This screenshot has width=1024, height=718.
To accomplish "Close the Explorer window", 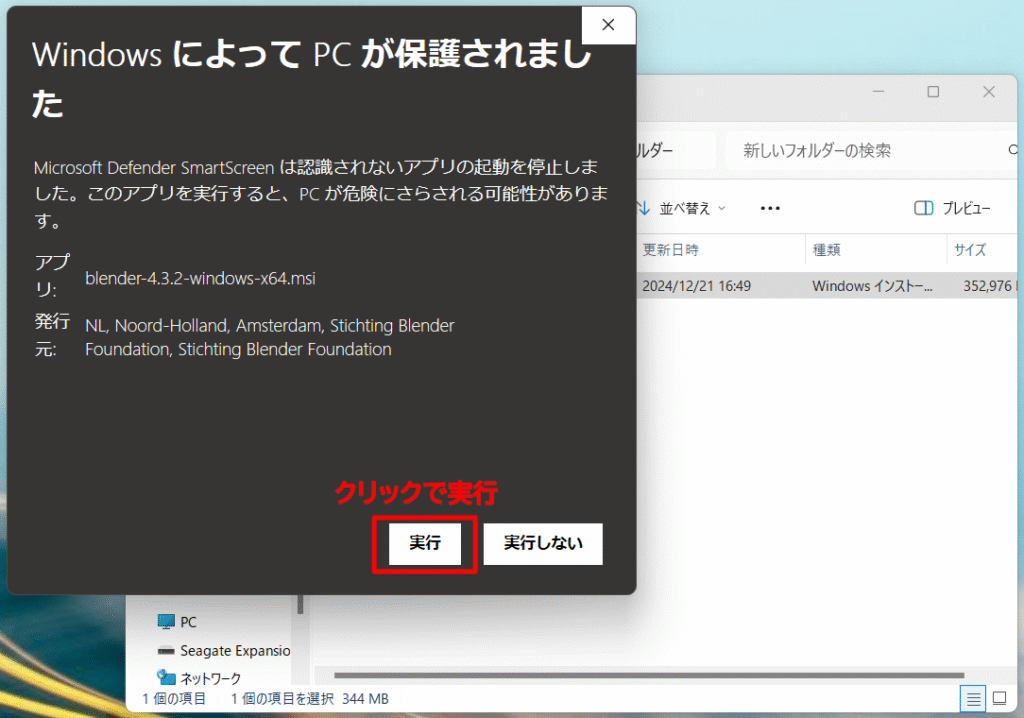I will click(x=989, y=92).
